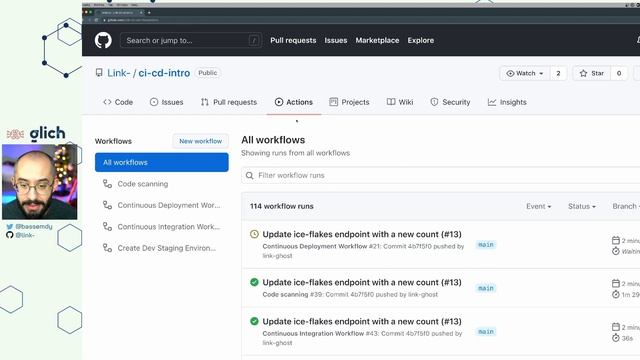Screen dimensions: 640x360
Task: Open the GitHub home logo
Action: pyautogui.click(x=103, y=40)
